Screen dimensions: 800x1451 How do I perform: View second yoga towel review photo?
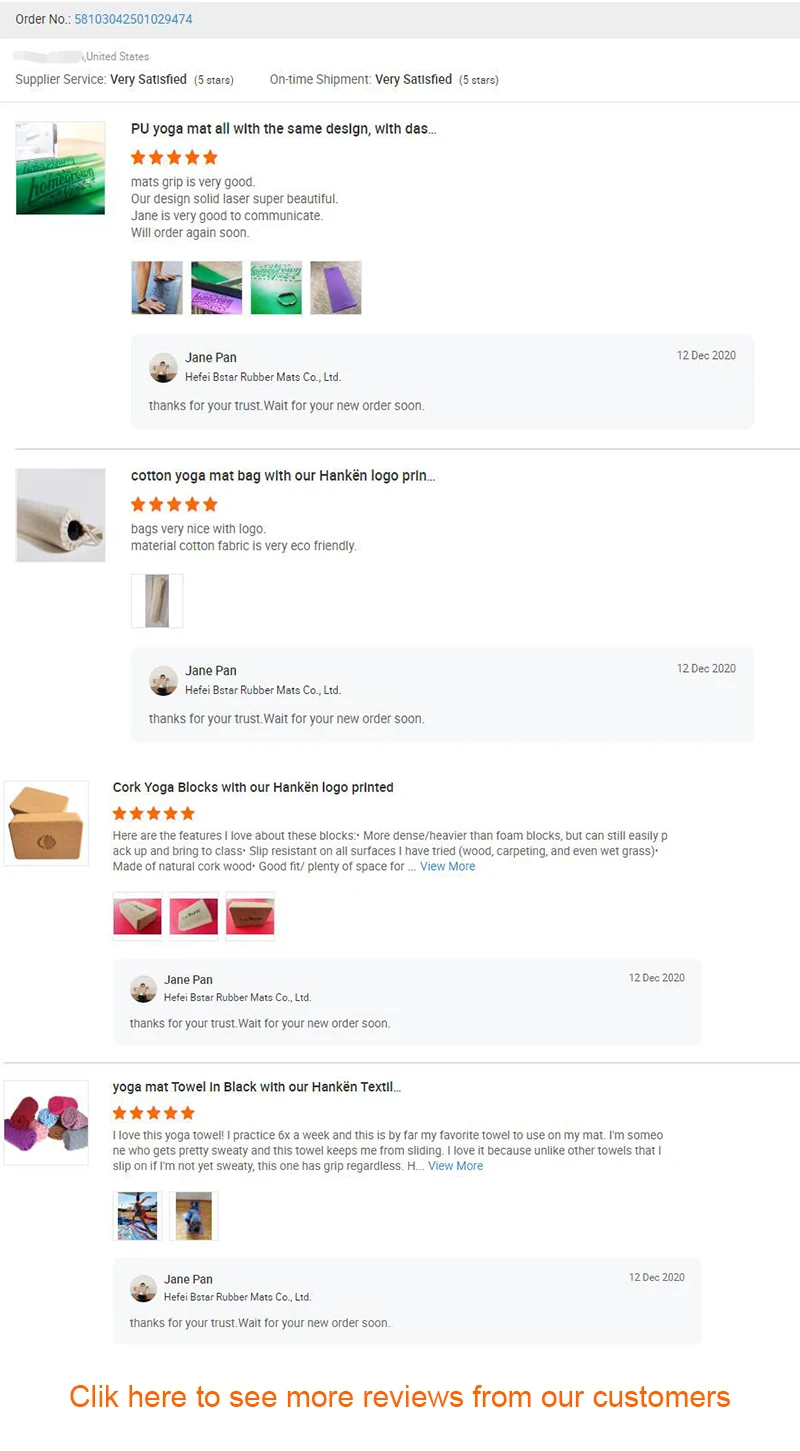coord(194,1216)
